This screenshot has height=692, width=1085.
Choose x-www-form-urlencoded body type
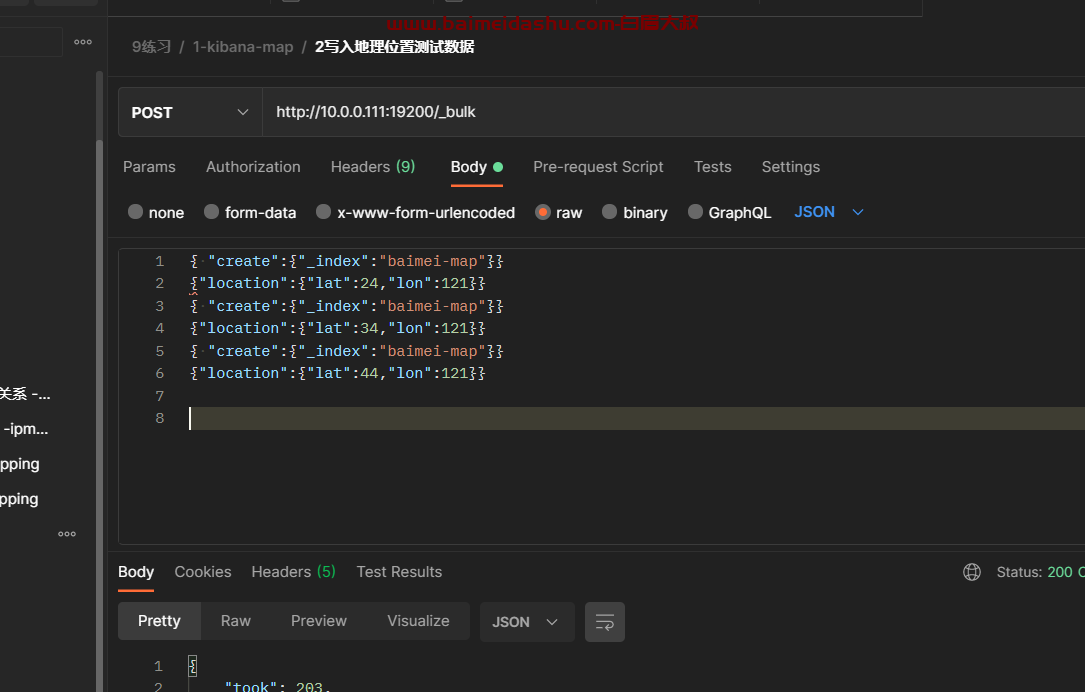(x=323, y=212)
